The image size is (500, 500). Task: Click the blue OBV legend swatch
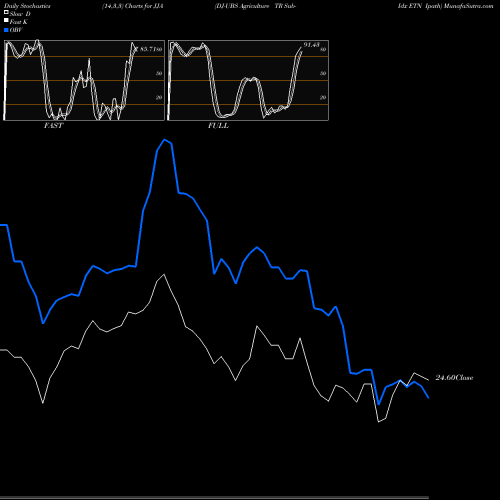[6, 30]
